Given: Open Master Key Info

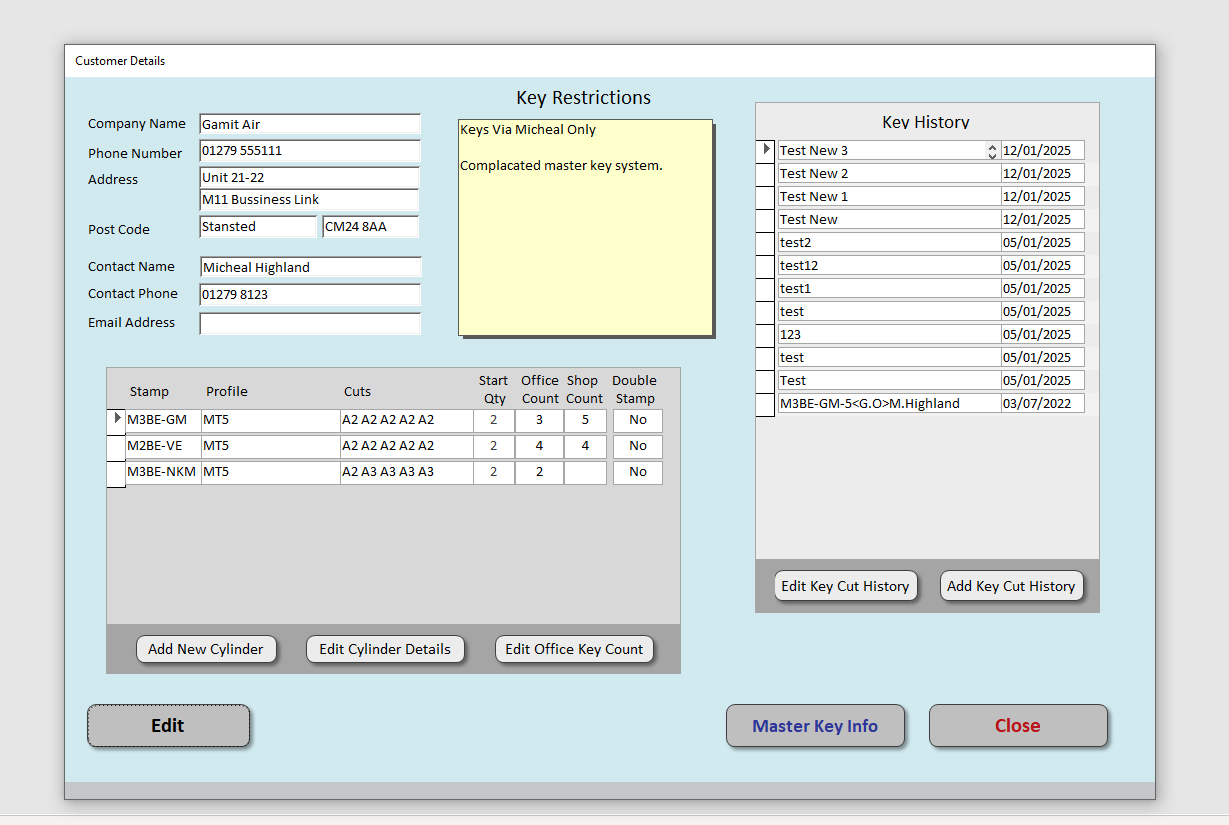Looking at the screenshot, I should [x=815, y=726].
